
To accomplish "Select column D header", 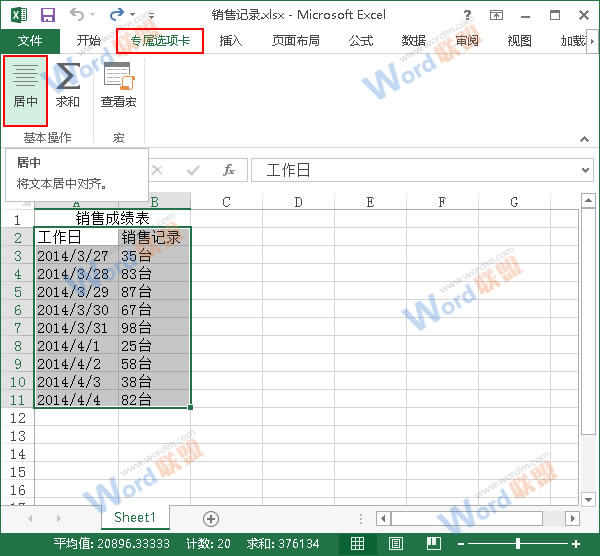I will (x=298, y=202).
